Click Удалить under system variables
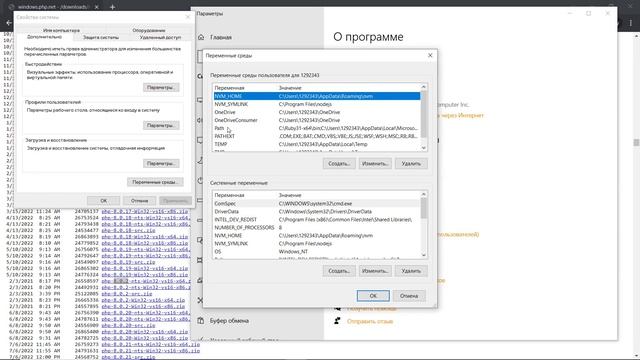 click(x=411, y=271)
